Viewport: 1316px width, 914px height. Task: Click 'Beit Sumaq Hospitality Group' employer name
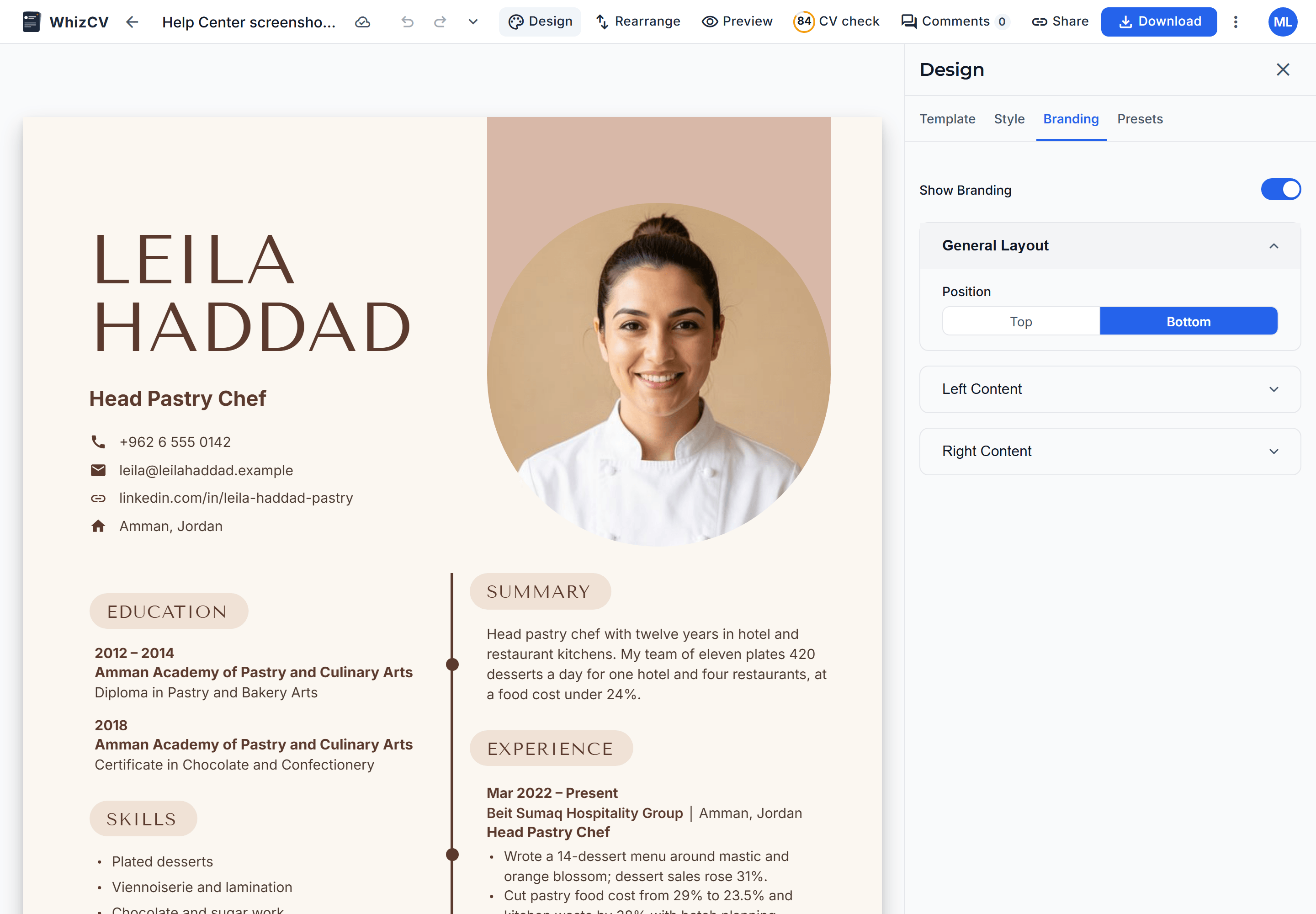tap(585, 813)
